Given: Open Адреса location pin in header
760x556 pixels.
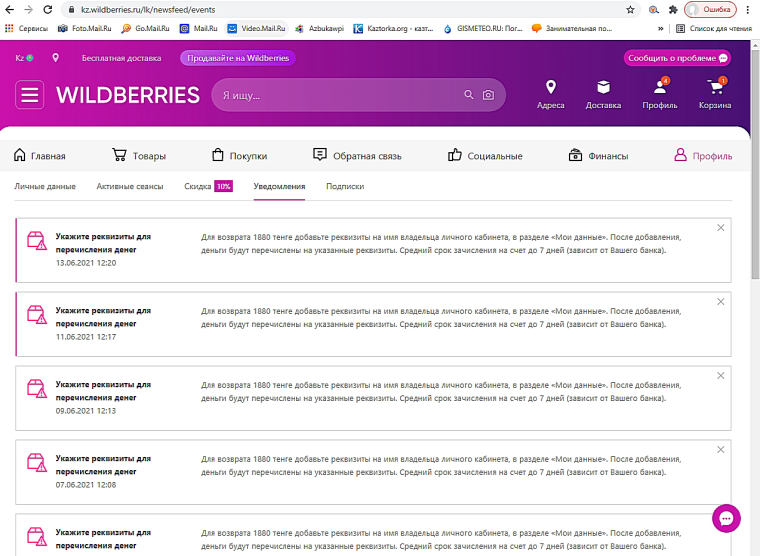Looking at the screenshot, I should (550, 92).
